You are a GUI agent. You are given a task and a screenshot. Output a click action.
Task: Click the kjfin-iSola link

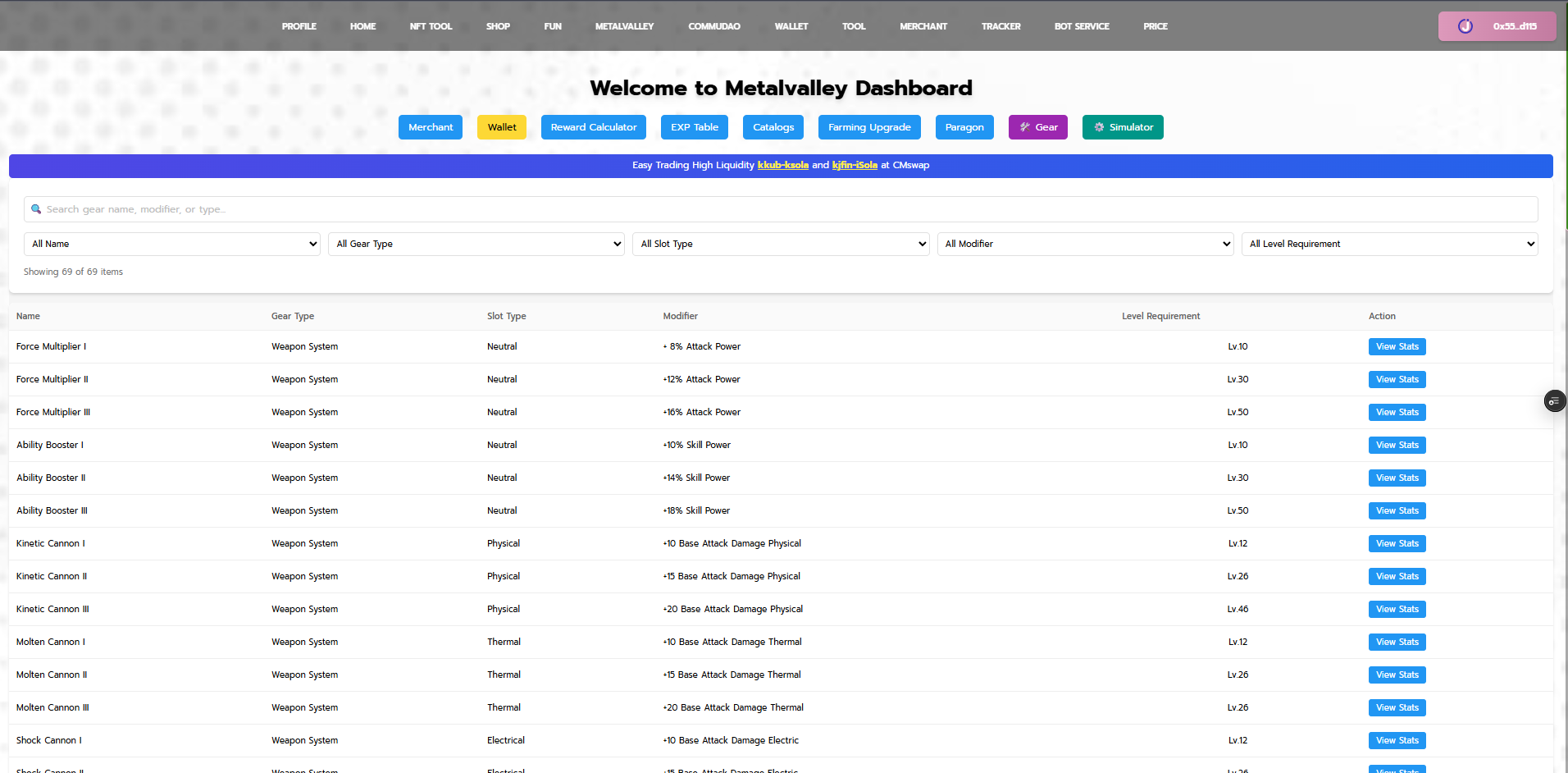click(855, 165)
